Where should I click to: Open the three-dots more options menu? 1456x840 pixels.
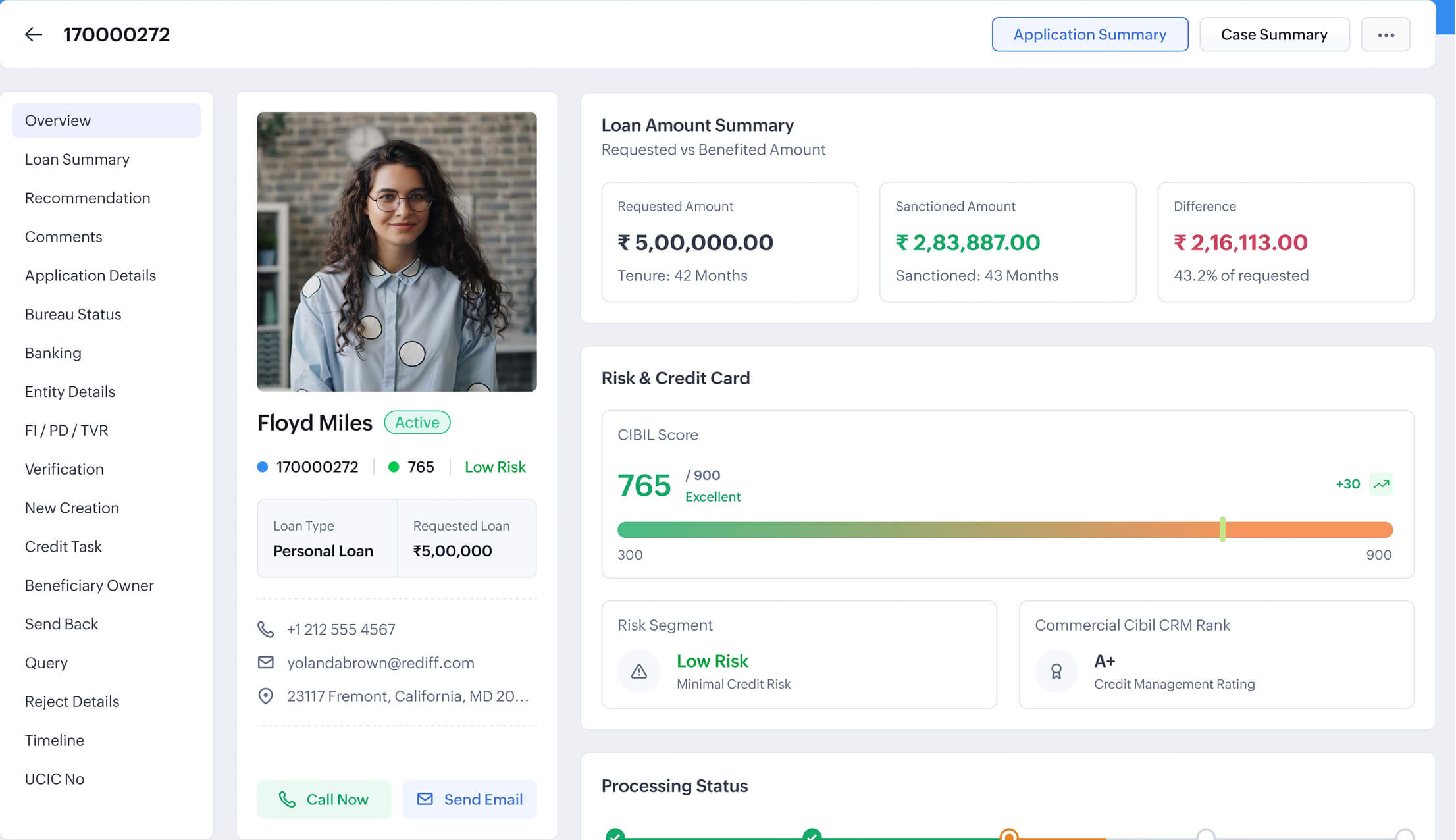(1386, 34)
